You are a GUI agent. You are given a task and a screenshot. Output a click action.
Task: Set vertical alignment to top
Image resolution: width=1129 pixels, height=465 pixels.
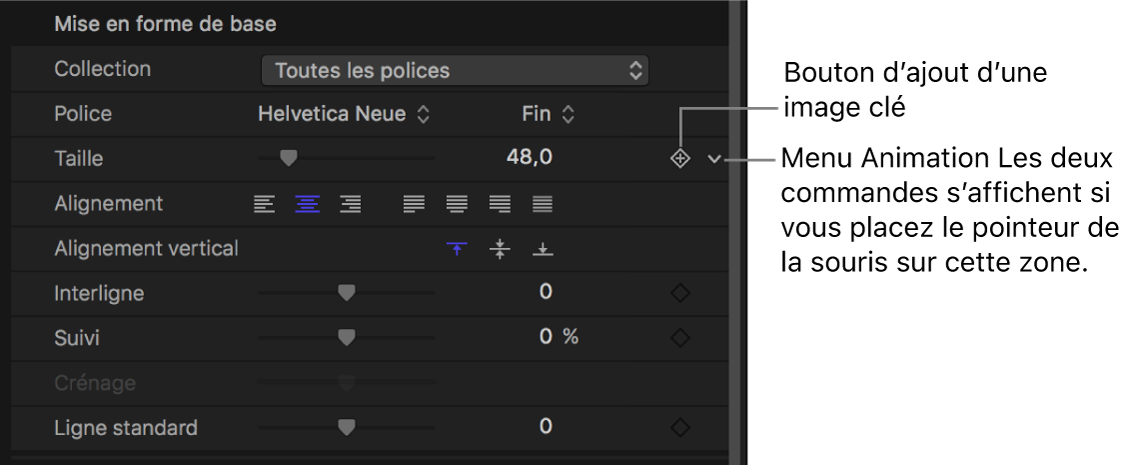pos(456,249)
